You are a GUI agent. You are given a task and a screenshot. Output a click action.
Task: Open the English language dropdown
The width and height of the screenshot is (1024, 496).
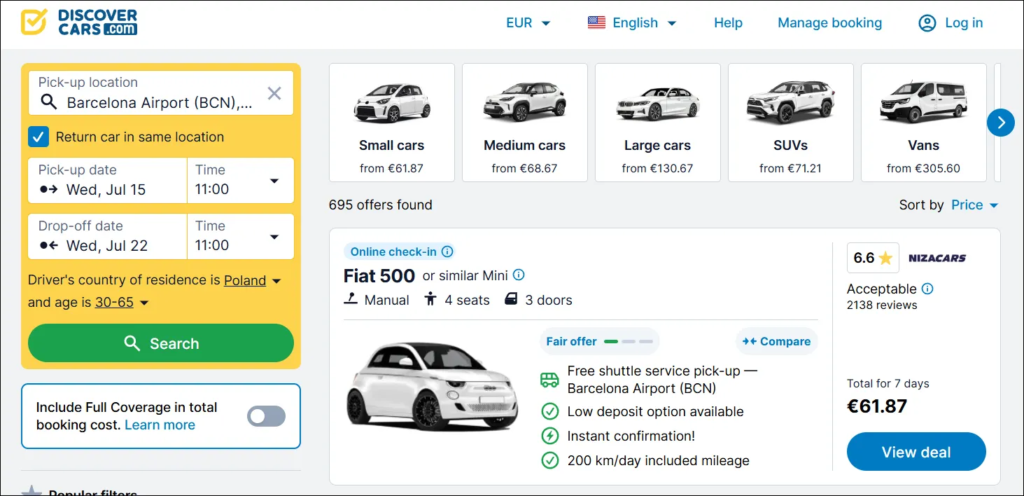[632, 23]
